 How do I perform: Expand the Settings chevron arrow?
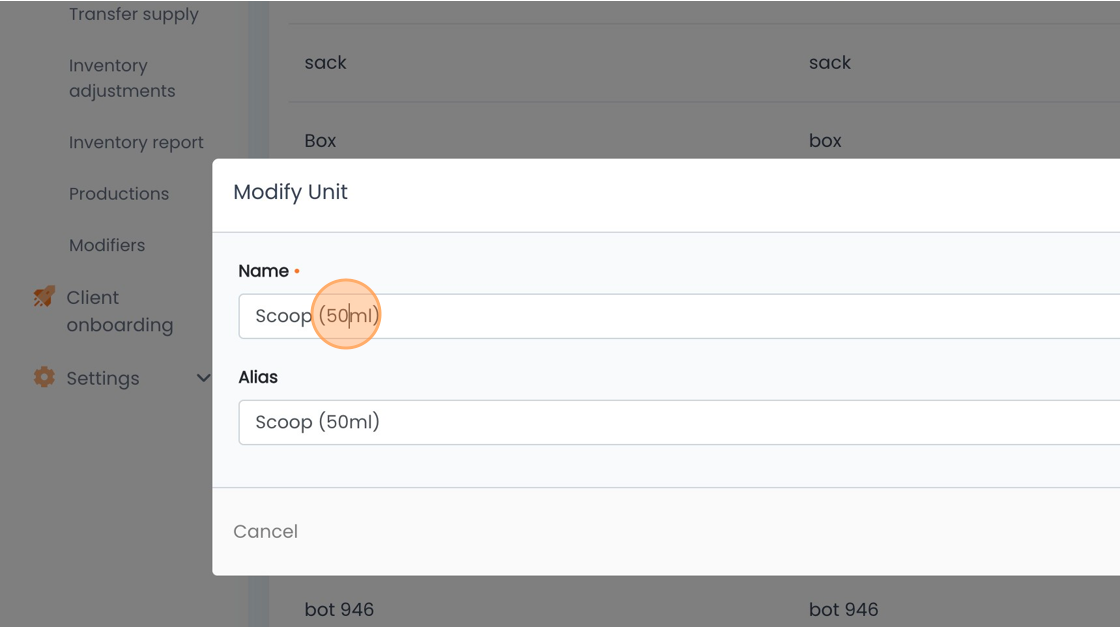(x=203, y=378)
